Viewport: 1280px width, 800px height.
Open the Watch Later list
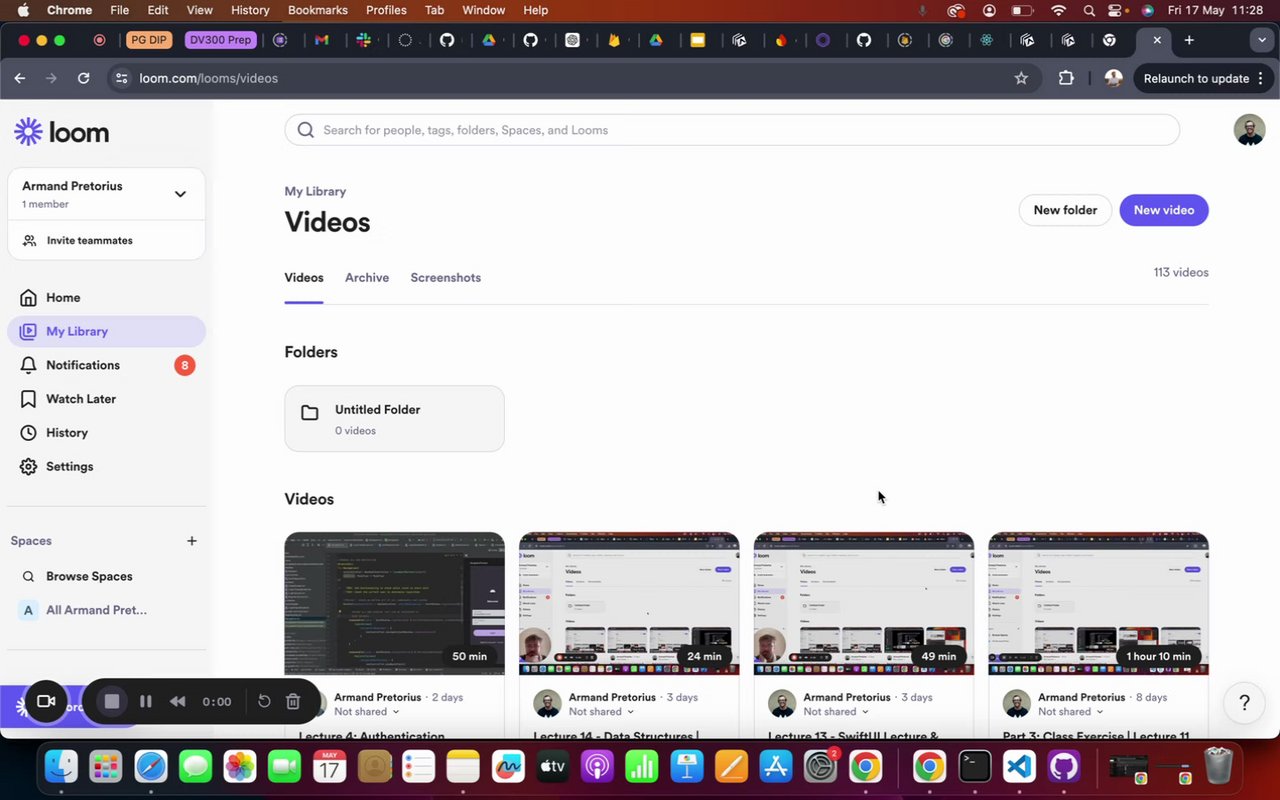pos(106,399)
